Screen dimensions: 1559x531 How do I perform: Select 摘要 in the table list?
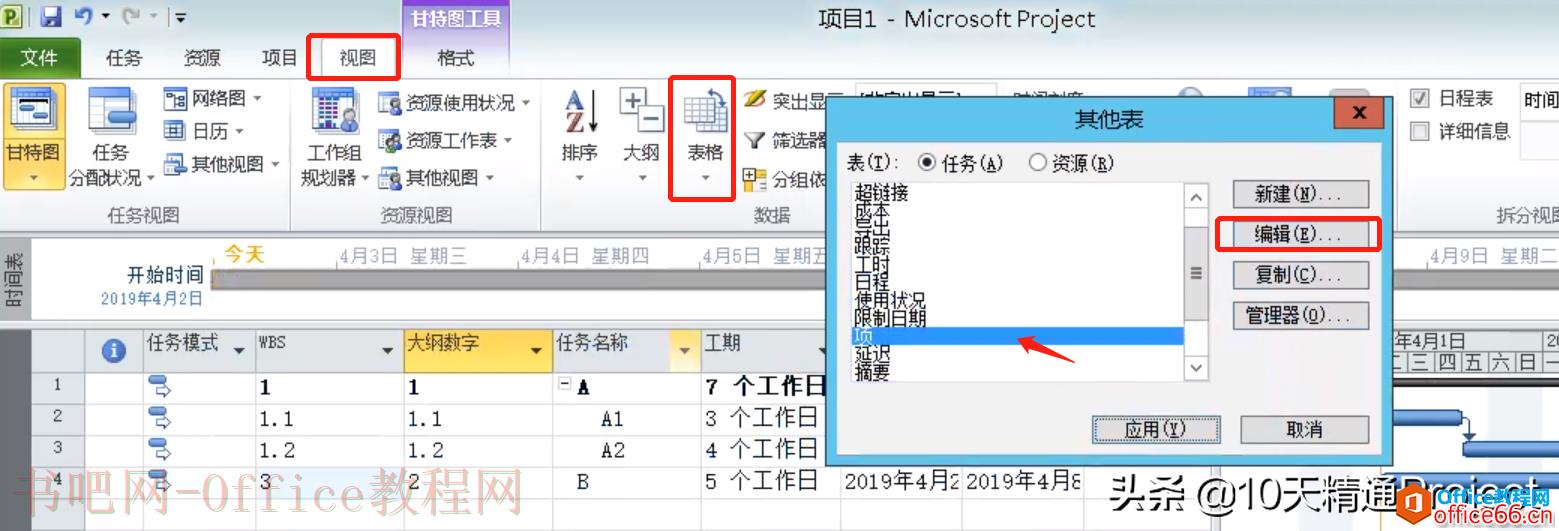click(x=1016, y=371)
